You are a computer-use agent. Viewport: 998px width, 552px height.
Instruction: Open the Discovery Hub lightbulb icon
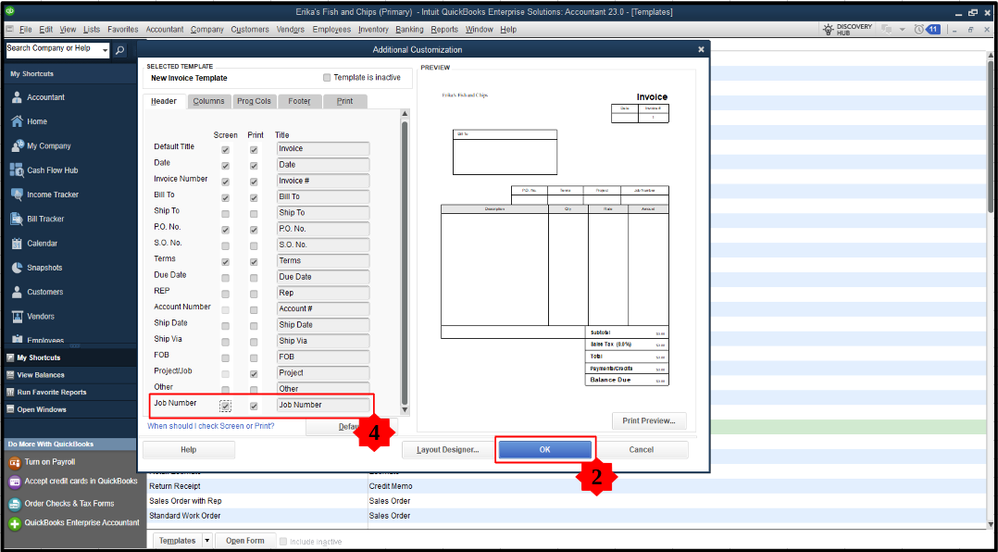[828, 29]
